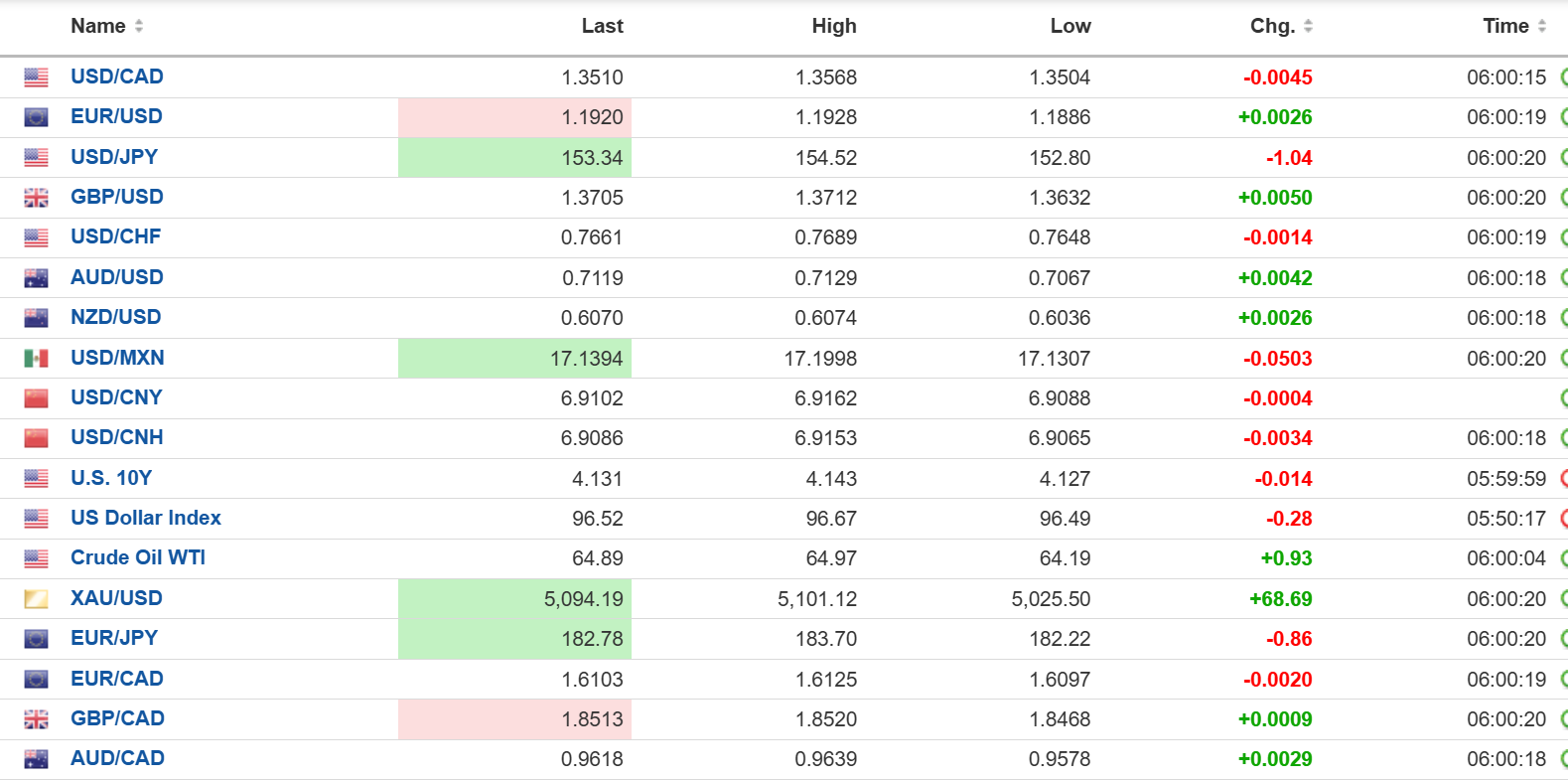Image resolution: width=1568 pixels, height=781 pixels.
Task: Click the pink highlighted EUR/USD last price
Action: 592,117
